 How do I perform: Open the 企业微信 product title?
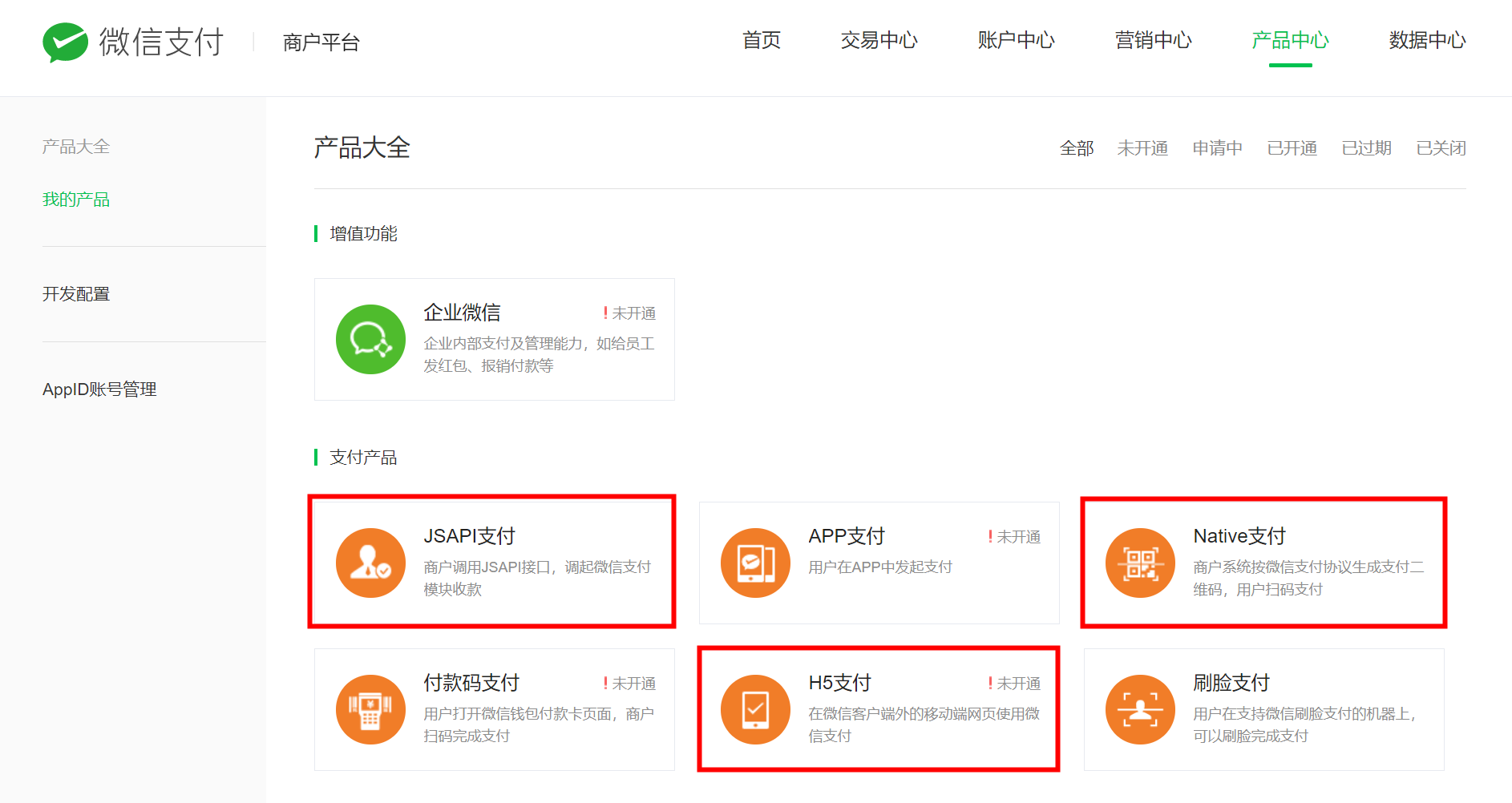(463, 312)
